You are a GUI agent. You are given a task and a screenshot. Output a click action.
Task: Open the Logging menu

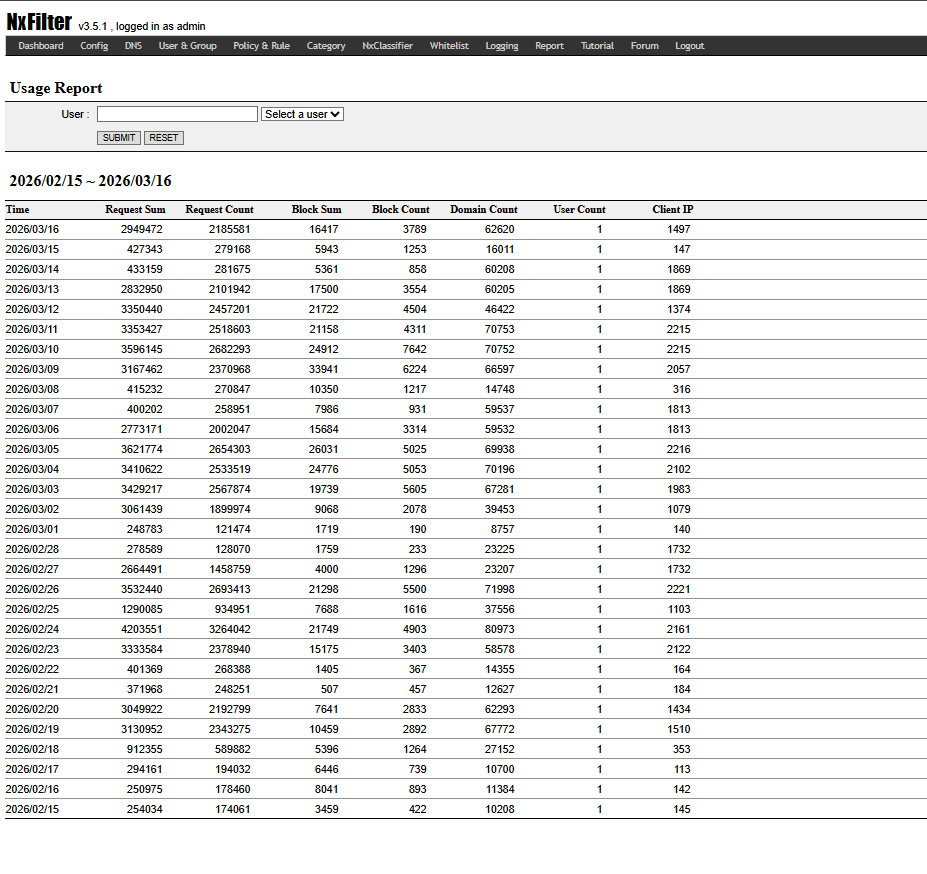tap(502, 46)
